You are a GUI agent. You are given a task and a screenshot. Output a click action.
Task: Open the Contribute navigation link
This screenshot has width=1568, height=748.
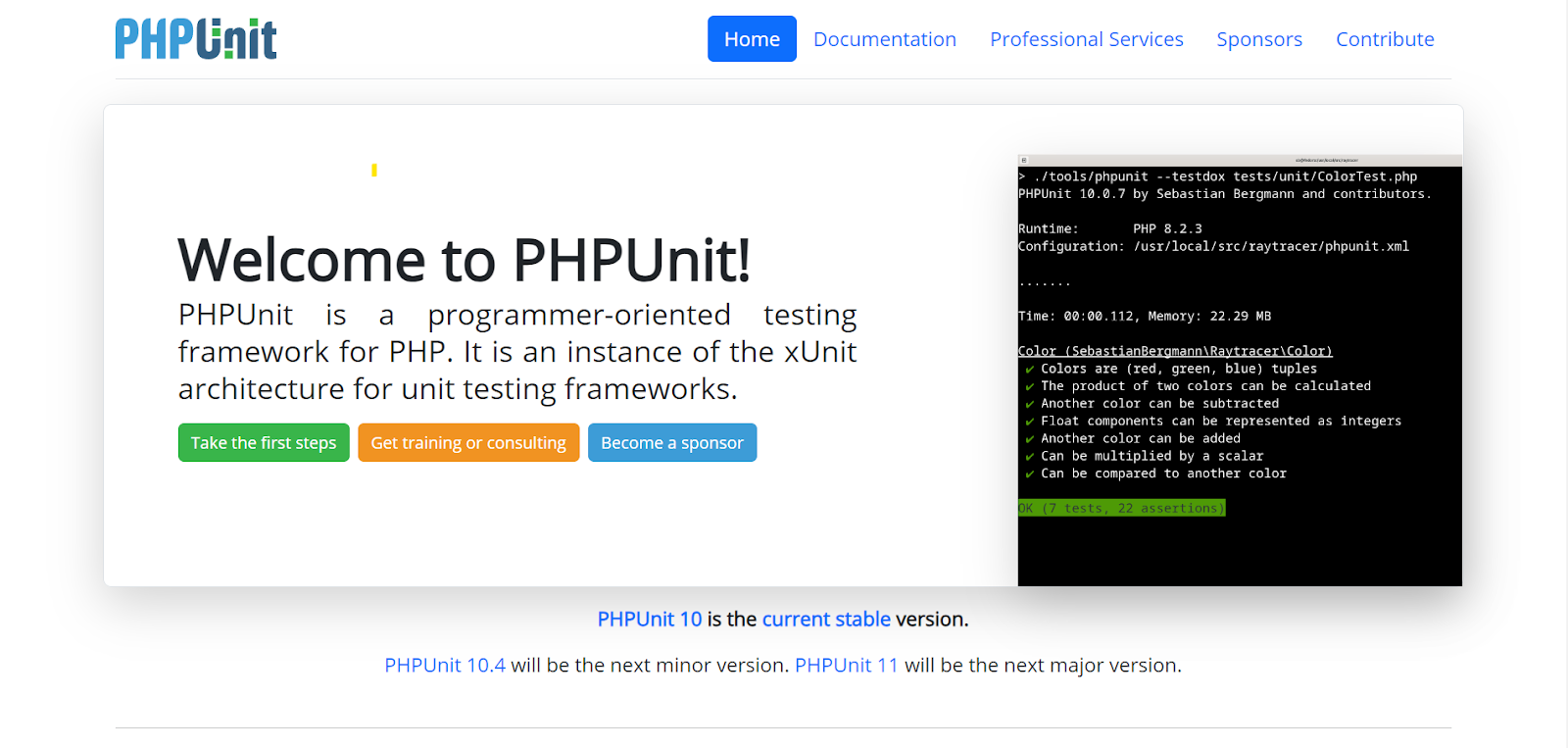(1385, 39)
